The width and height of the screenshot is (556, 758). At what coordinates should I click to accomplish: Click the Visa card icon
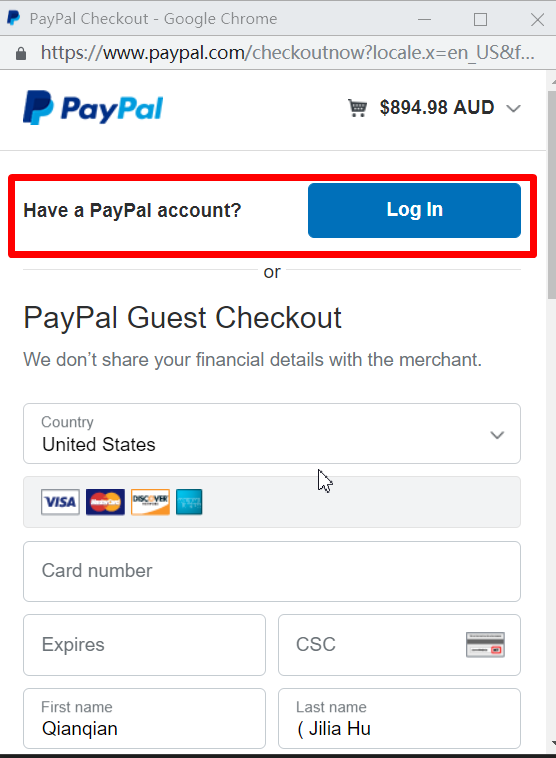pyautogui.click(x=60, y=502)
